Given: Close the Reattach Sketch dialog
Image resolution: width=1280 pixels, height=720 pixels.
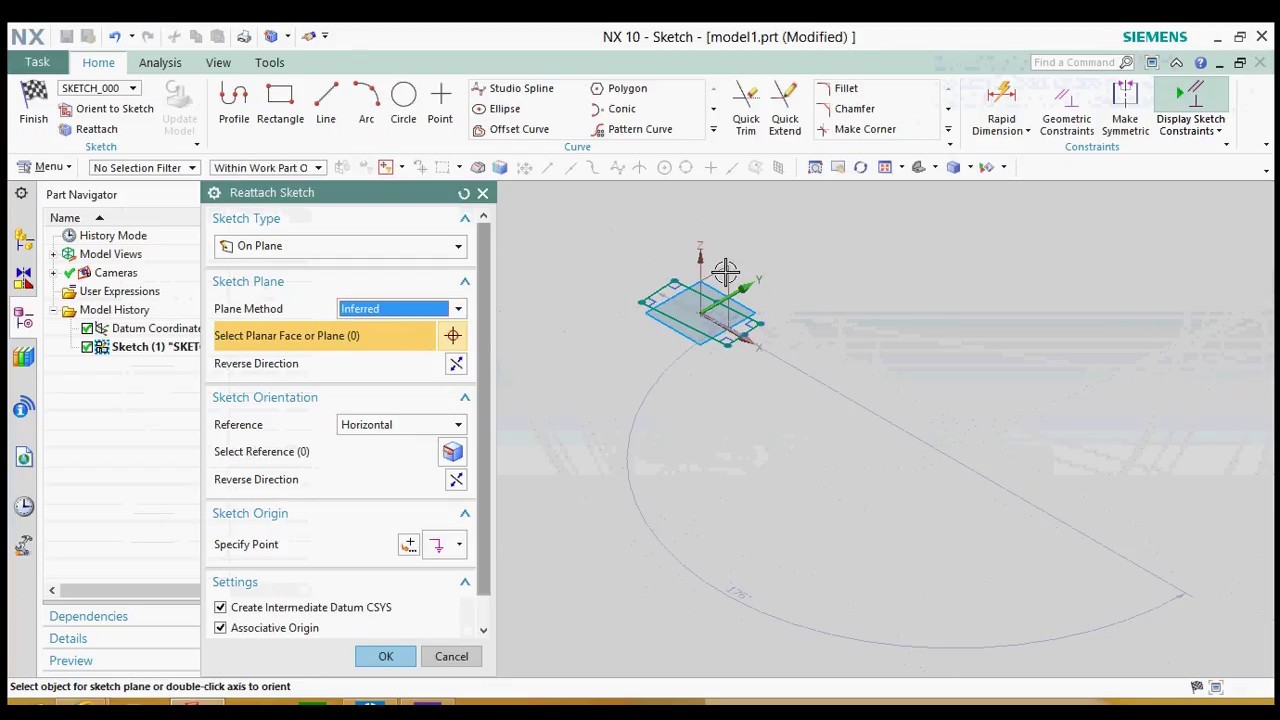Looking at the screenshot, I should (x=483, y=193).
